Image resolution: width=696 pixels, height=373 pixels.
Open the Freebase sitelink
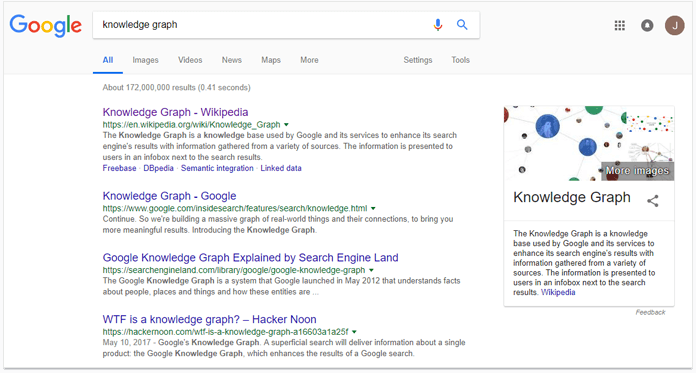click(x=119, y=168)
